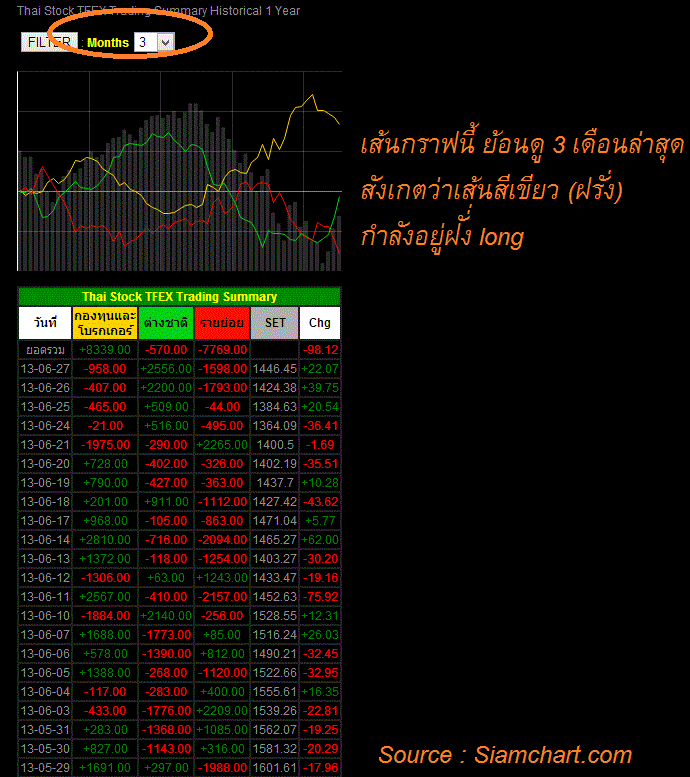This screenshot has height=777, width=690.
Task: Click the กองทุนและโบรกเกอร์ column header
Action: 105,323
